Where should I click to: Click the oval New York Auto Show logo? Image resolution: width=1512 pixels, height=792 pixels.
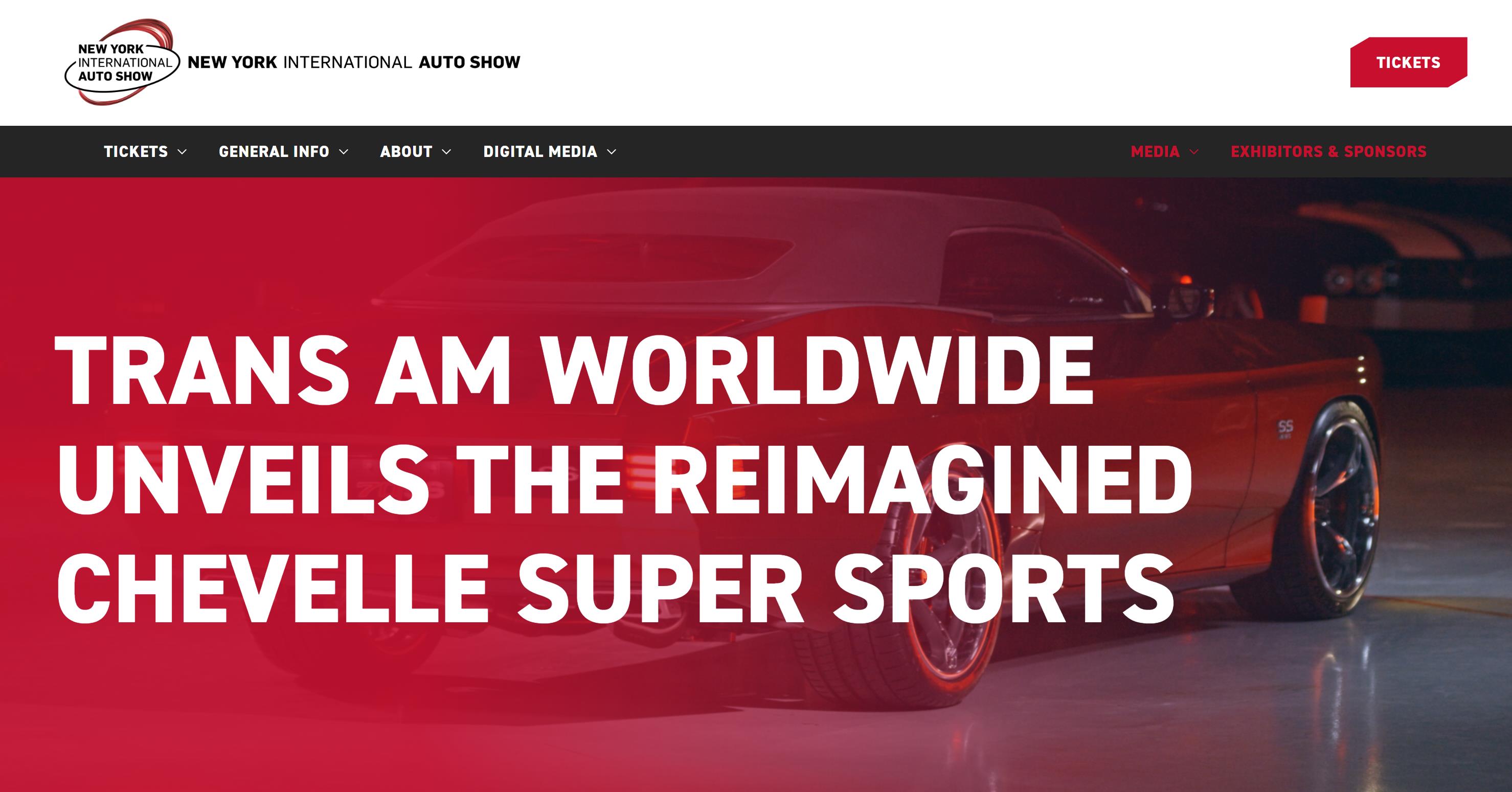click(119, 62)
